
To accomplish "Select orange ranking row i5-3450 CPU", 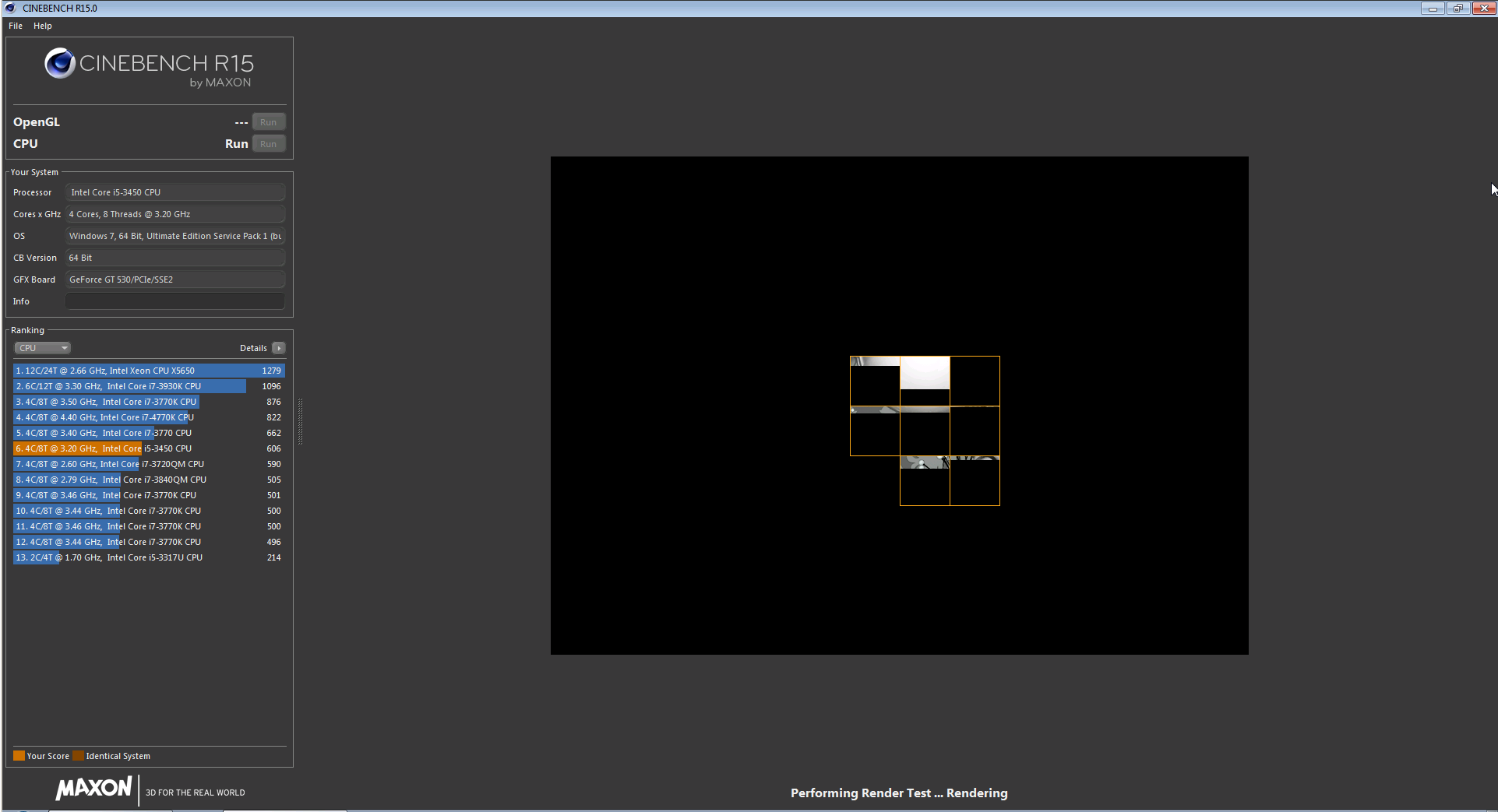I will point(149,448).
